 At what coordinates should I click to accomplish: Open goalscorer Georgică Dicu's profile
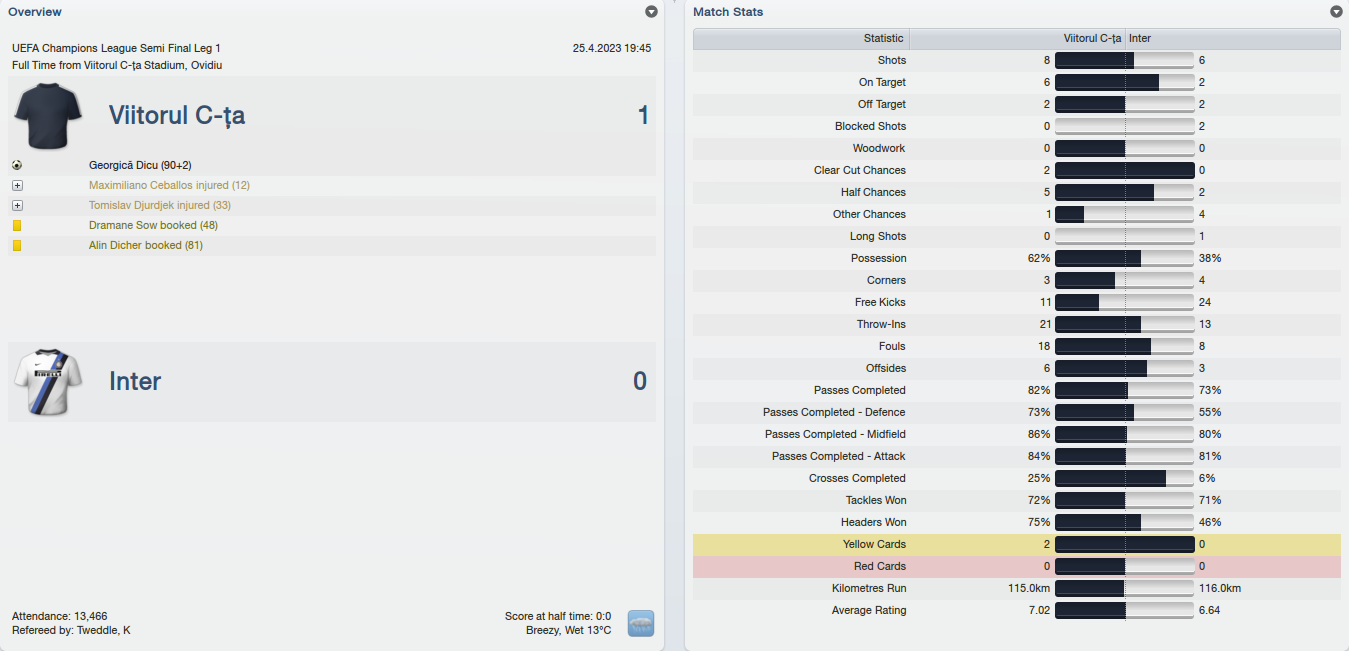[x=139, y=165]
